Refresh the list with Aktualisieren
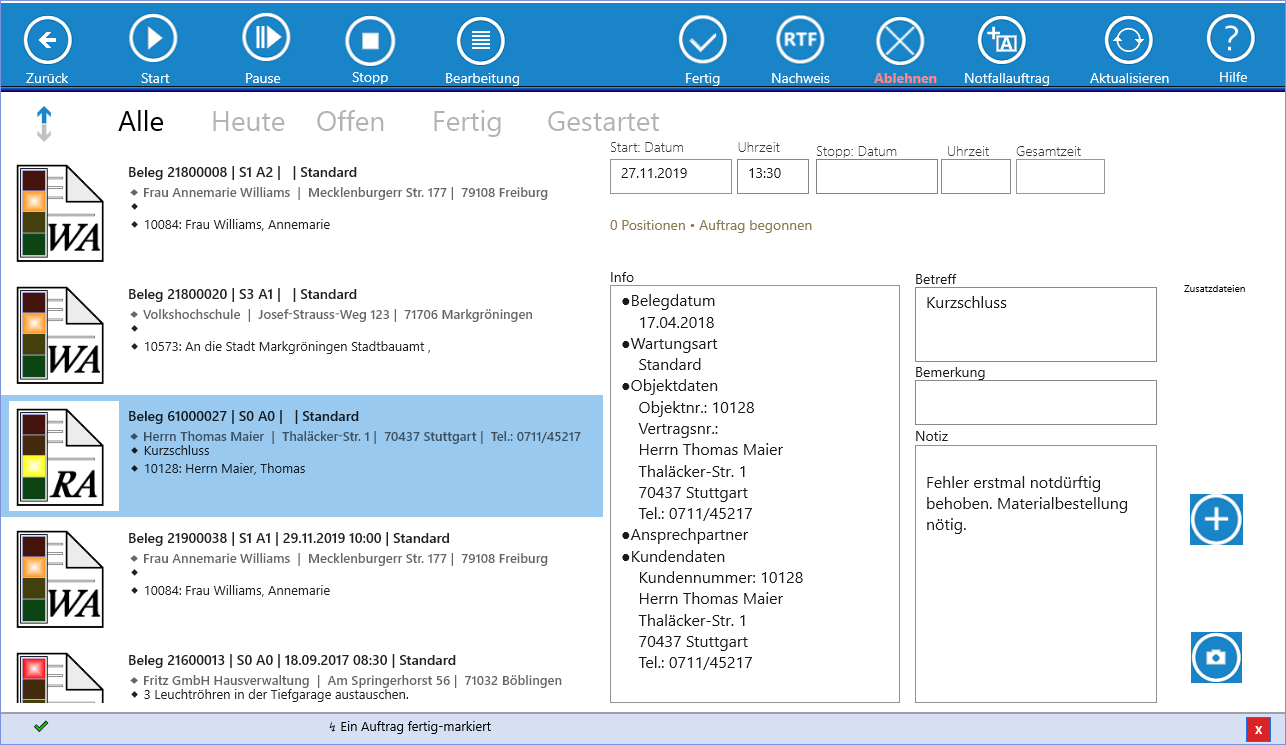 pyautogui.click(x=1128, y=41)
